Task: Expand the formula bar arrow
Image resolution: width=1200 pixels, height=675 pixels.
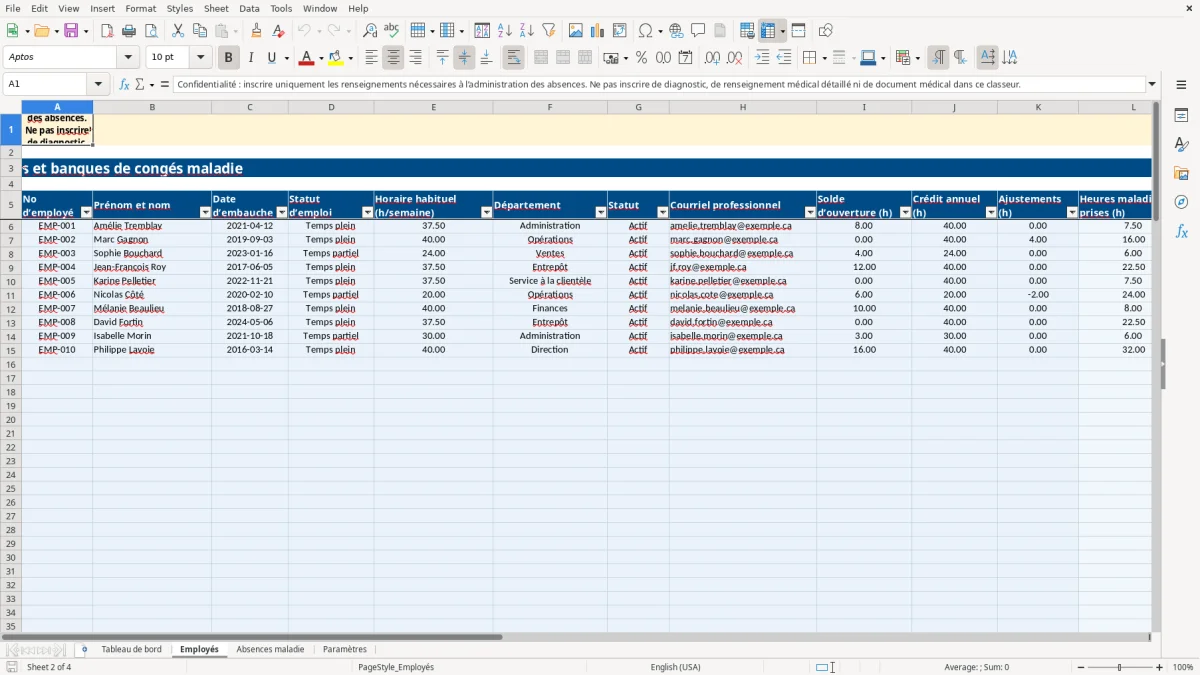Action: (x=1152, y=84)
